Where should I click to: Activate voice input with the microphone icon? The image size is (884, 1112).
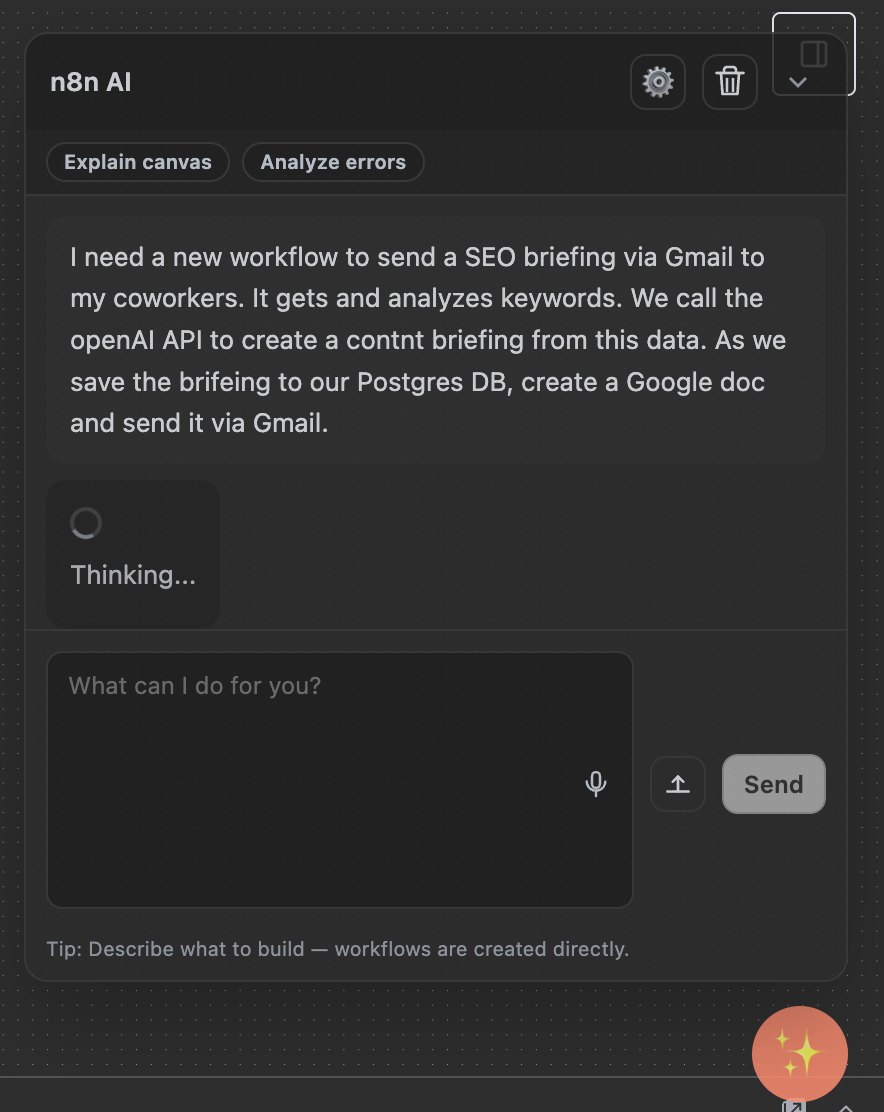pyautogui.click(x=596, y=784)
